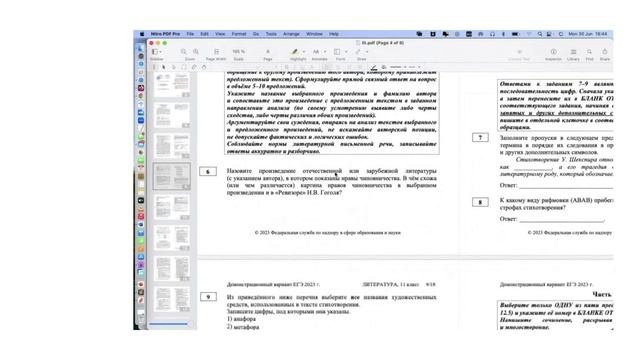640x360 pixels.
Task: Open the Format menu
Action: (x=239, y=34)
